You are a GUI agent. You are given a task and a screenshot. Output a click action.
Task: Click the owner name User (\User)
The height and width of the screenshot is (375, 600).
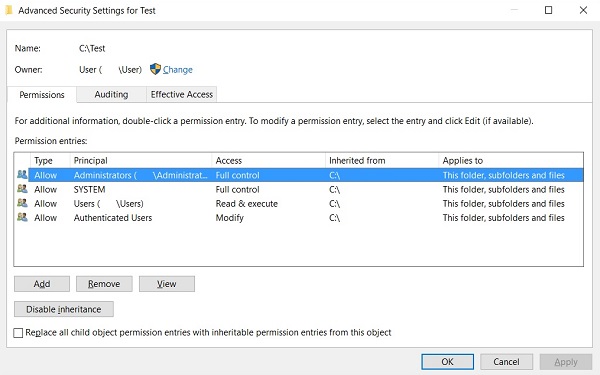pos(110,70)
